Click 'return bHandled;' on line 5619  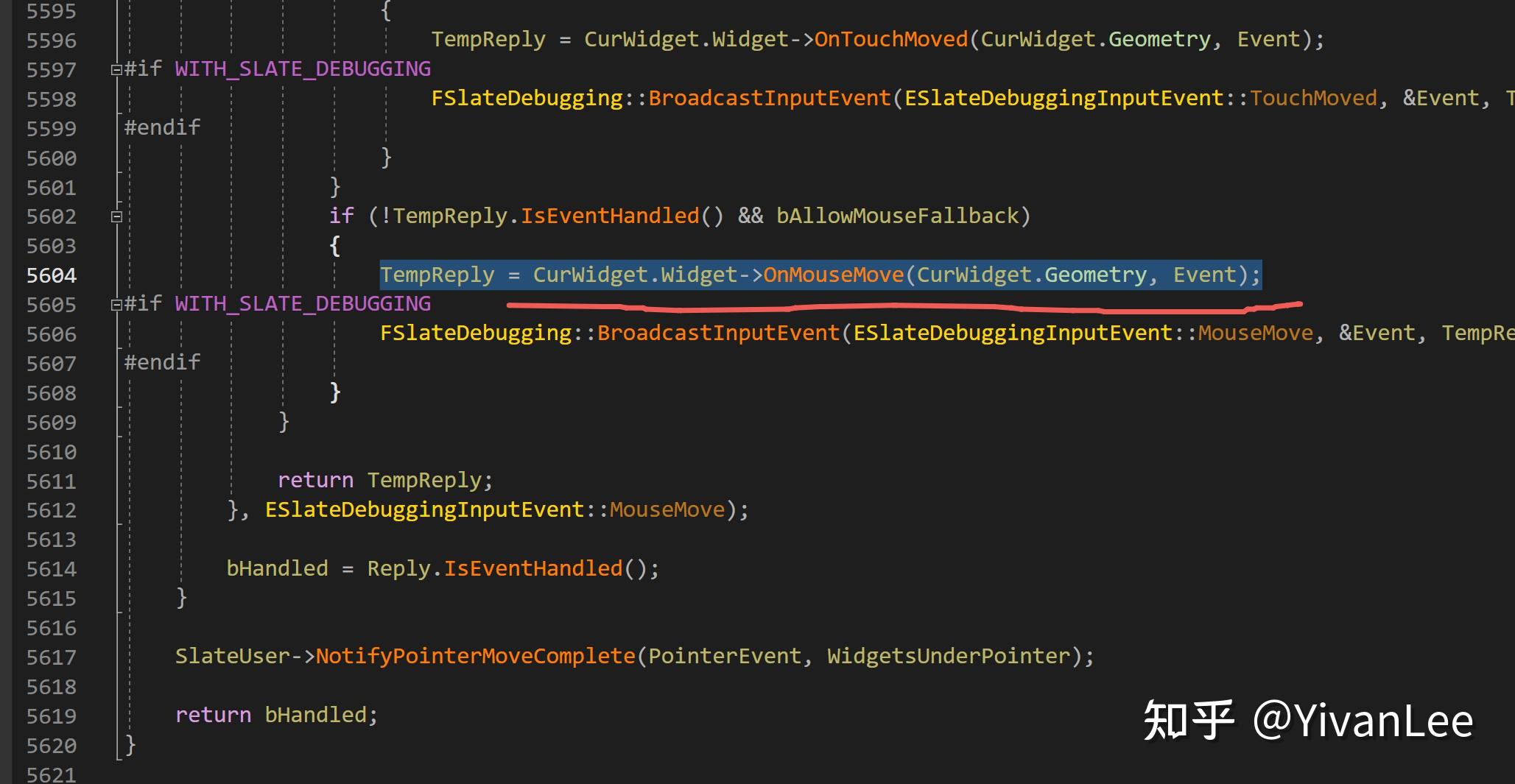pos(277,716)
